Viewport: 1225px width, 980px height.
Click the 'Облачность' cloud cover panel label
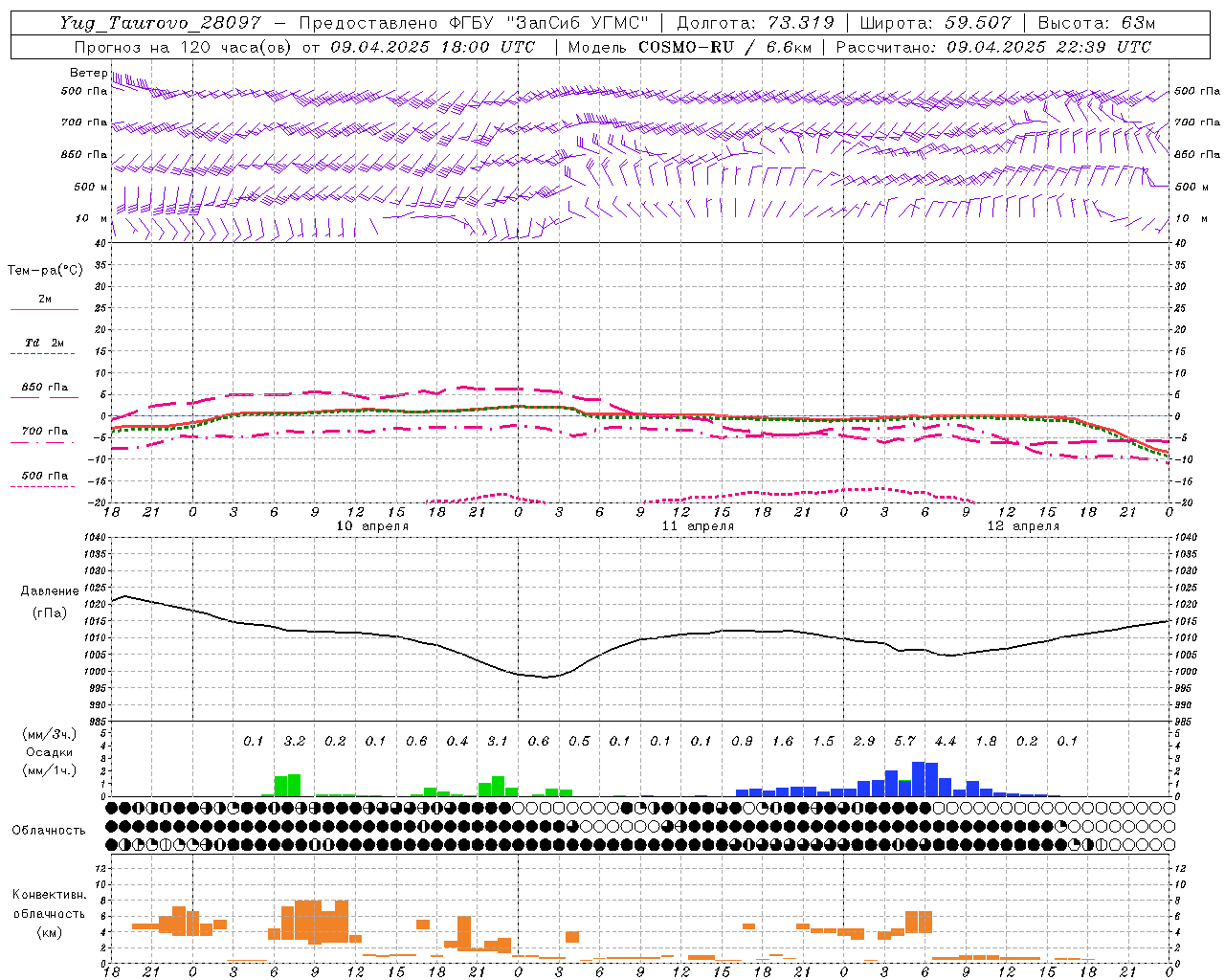(49, 831)
